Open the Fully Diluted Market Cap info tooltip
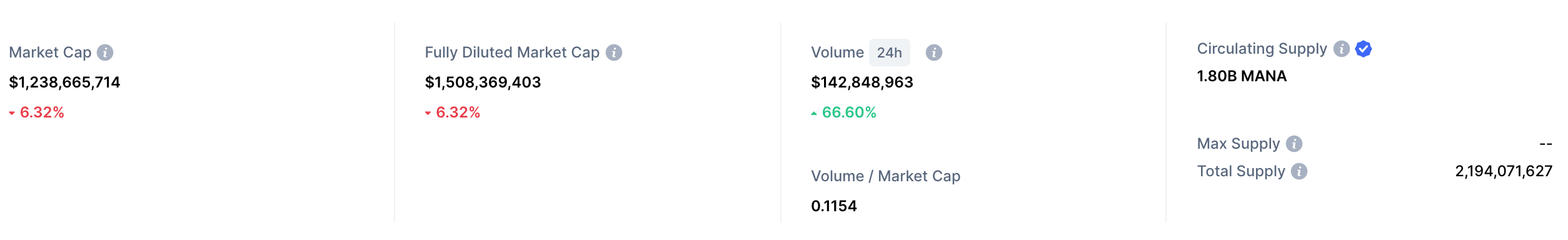This screenshot has width=1568, height=240. coord(614,52)
